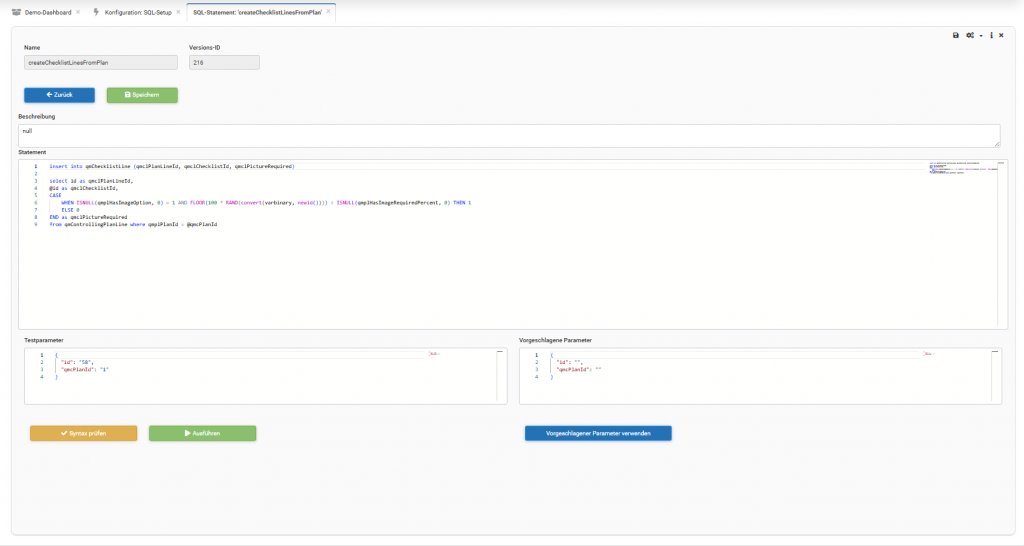Viewport: 1024px width, 546px height.
Task: Click the 'insert into qmChecklistLine' code line
Action: pyautogui.click(x=172, y=167)
